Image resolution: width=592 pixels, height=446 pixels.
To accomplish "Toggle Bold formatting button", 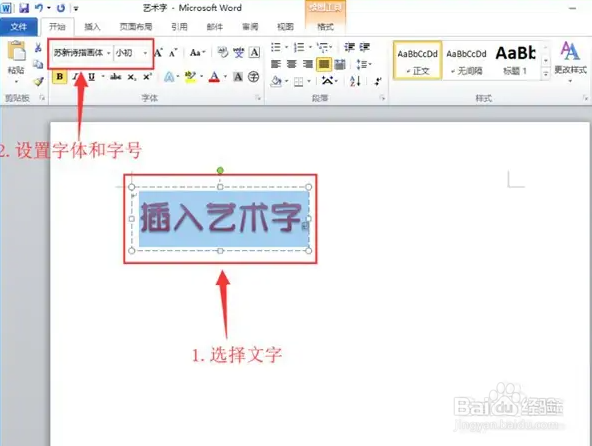I will coord(60,77).
